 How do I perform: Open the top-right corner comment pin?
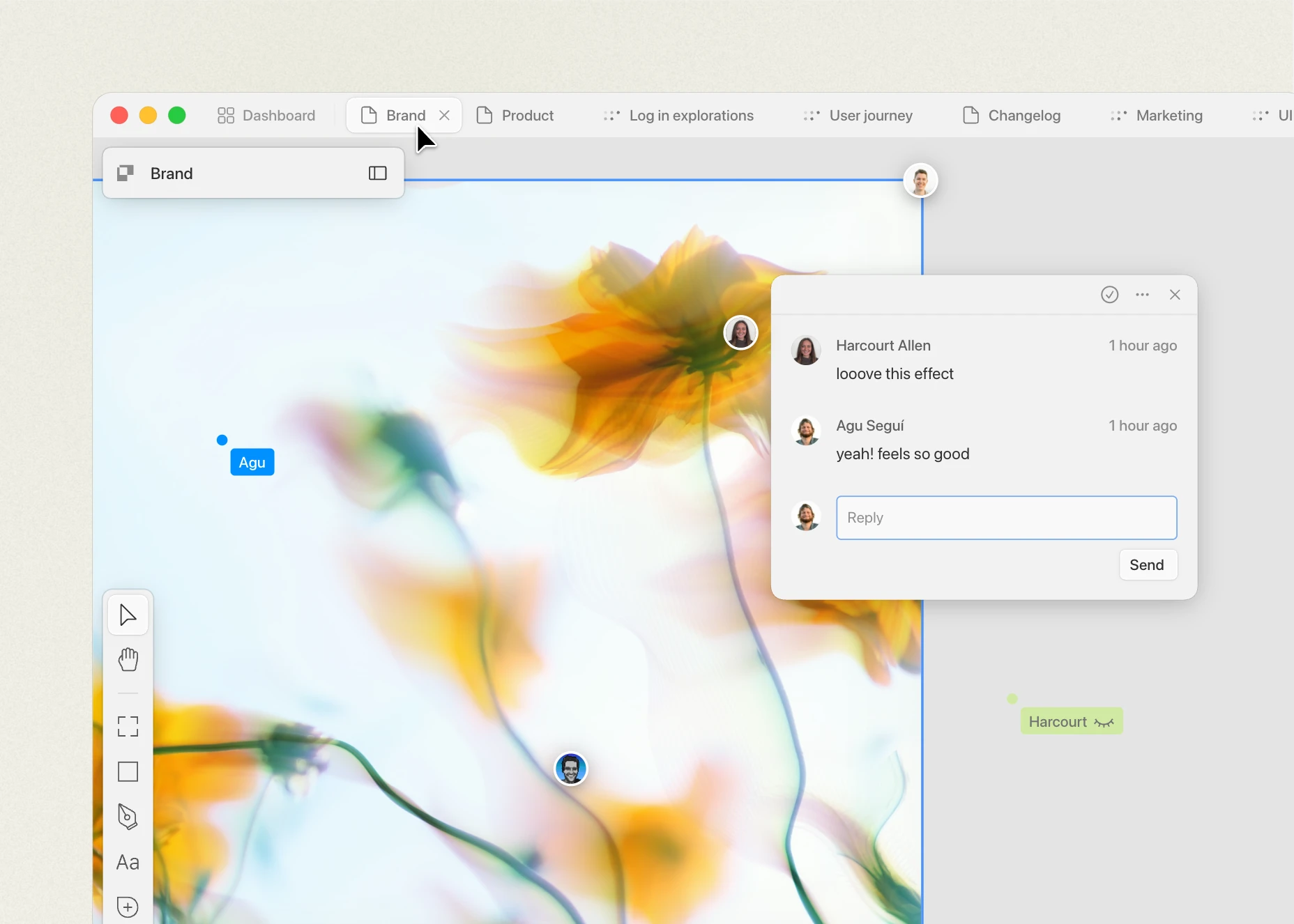920,181
